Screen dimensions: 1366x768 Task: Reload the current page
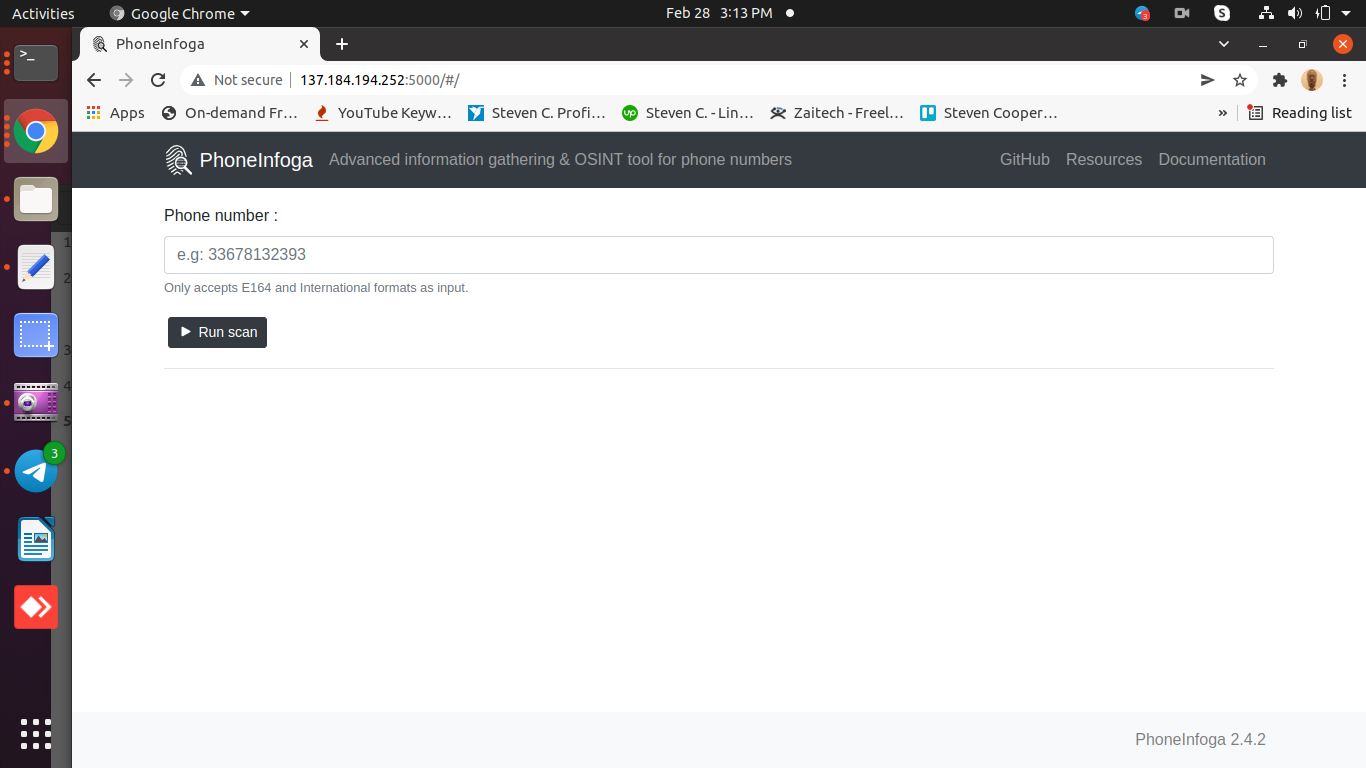pyautogui.click(x=158, y=80)
